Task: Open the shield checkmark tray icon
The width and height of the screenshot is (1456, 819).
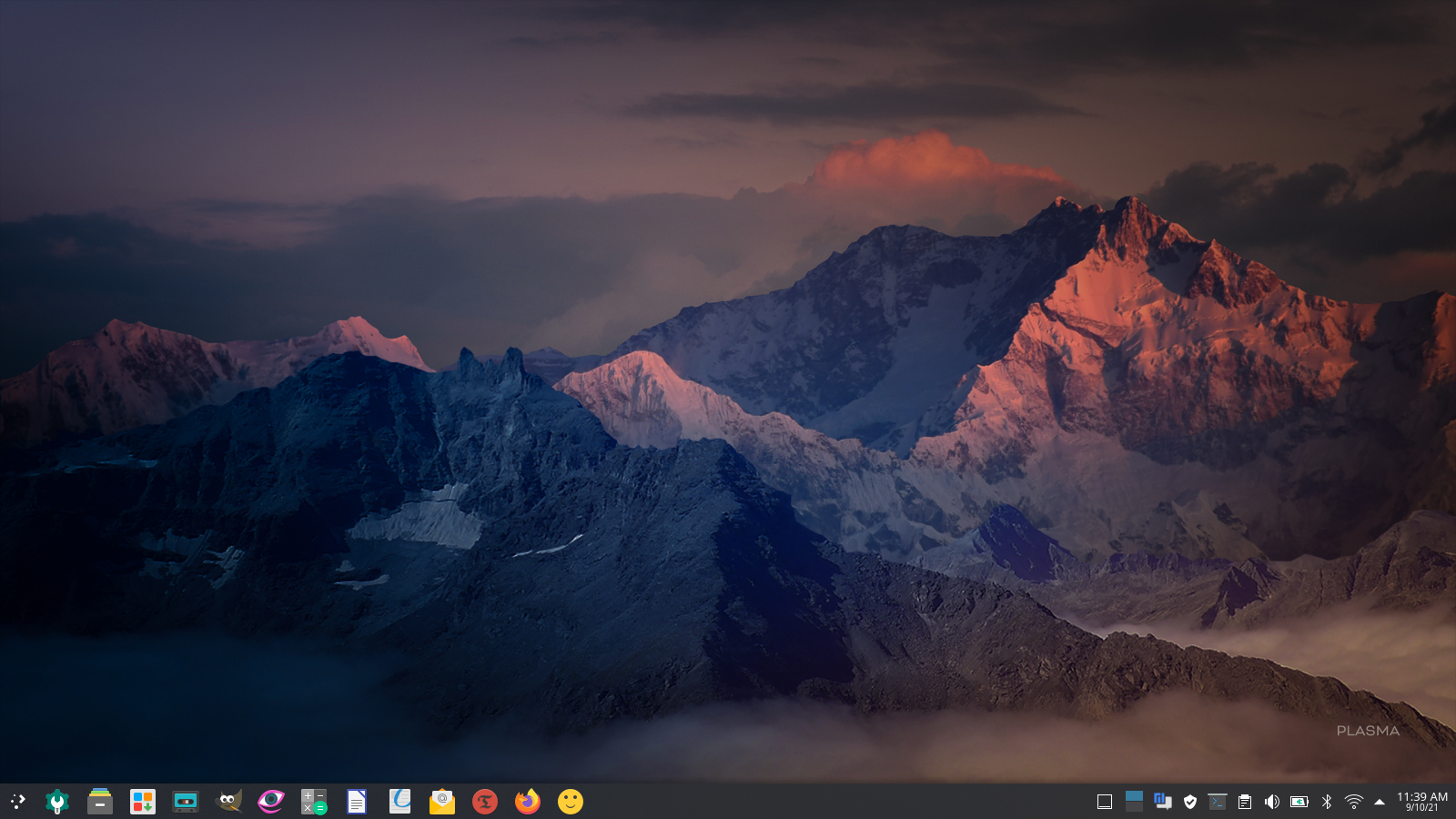Action: pyautogui.click(x=1190, y=802)
